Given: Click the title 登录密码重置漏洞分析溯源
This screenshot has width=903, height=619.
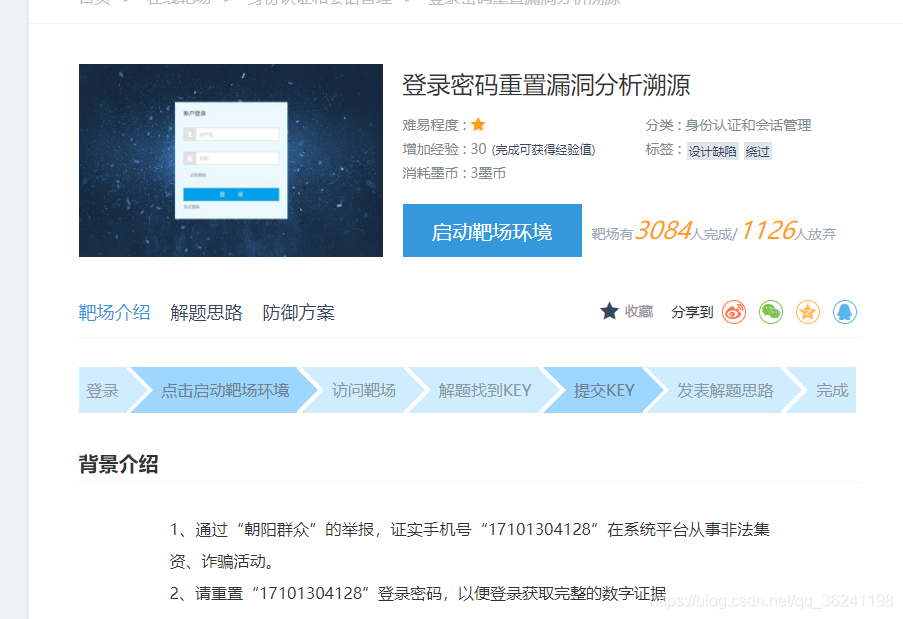Looking at the screenshot, I should click(x=546, y=85).
